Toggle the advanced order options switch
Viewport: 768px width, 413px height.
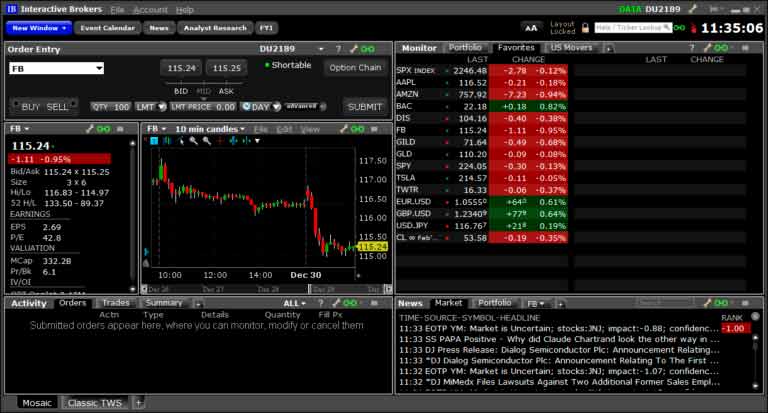tap(306, 106)
